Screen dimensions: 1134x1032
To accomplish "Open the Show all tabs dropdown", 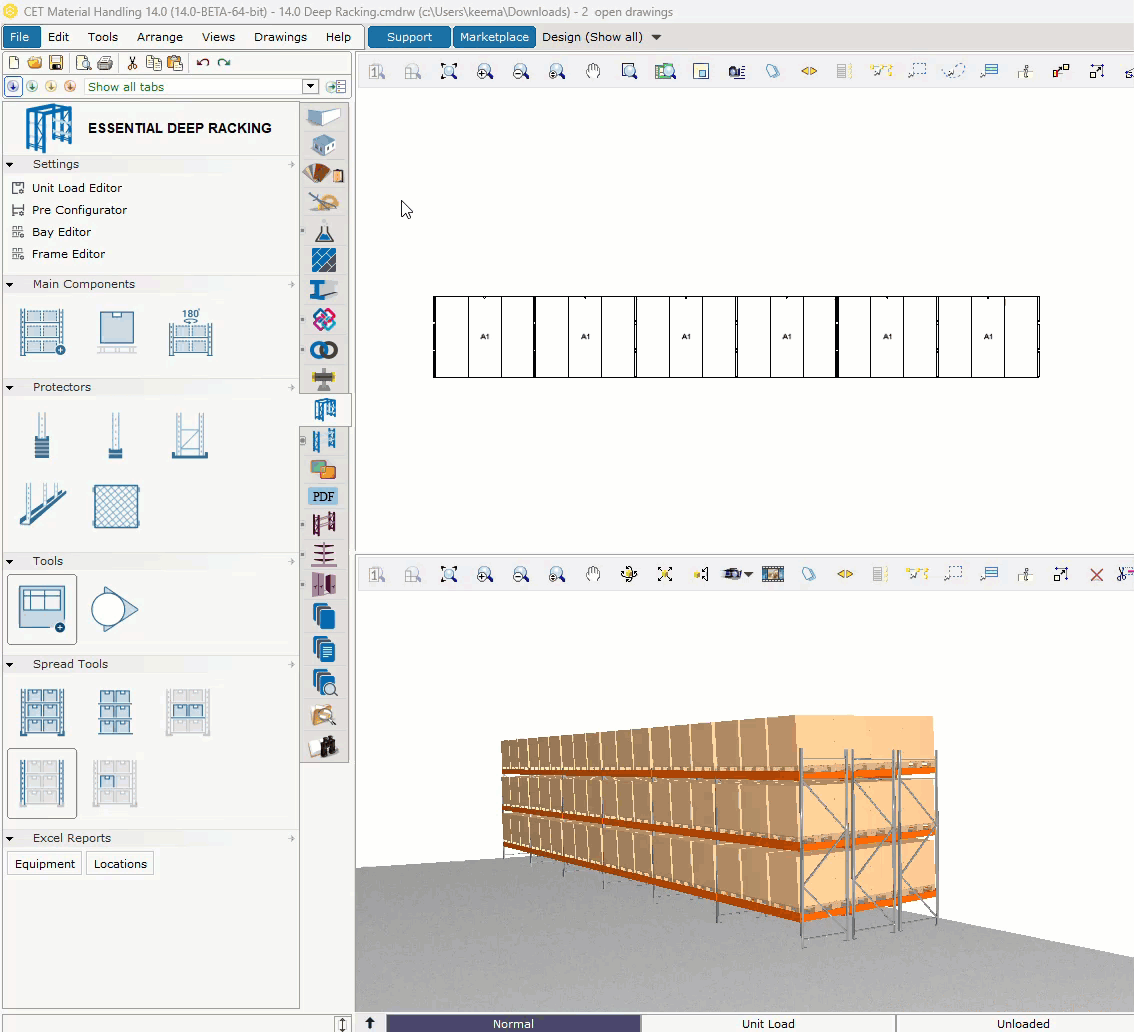I will point(310,87).
